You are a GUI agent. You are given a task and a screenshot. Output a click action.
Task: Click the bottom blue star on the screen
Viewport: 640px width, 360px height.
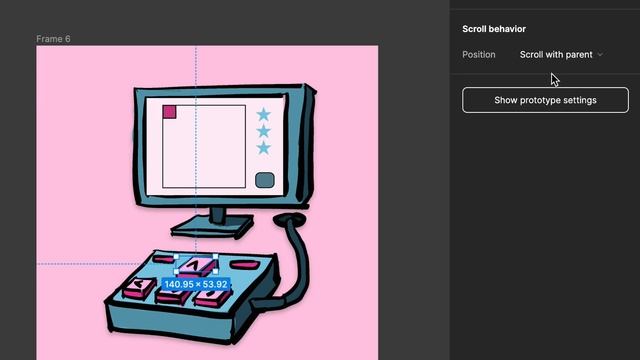[x=264, y=148]
